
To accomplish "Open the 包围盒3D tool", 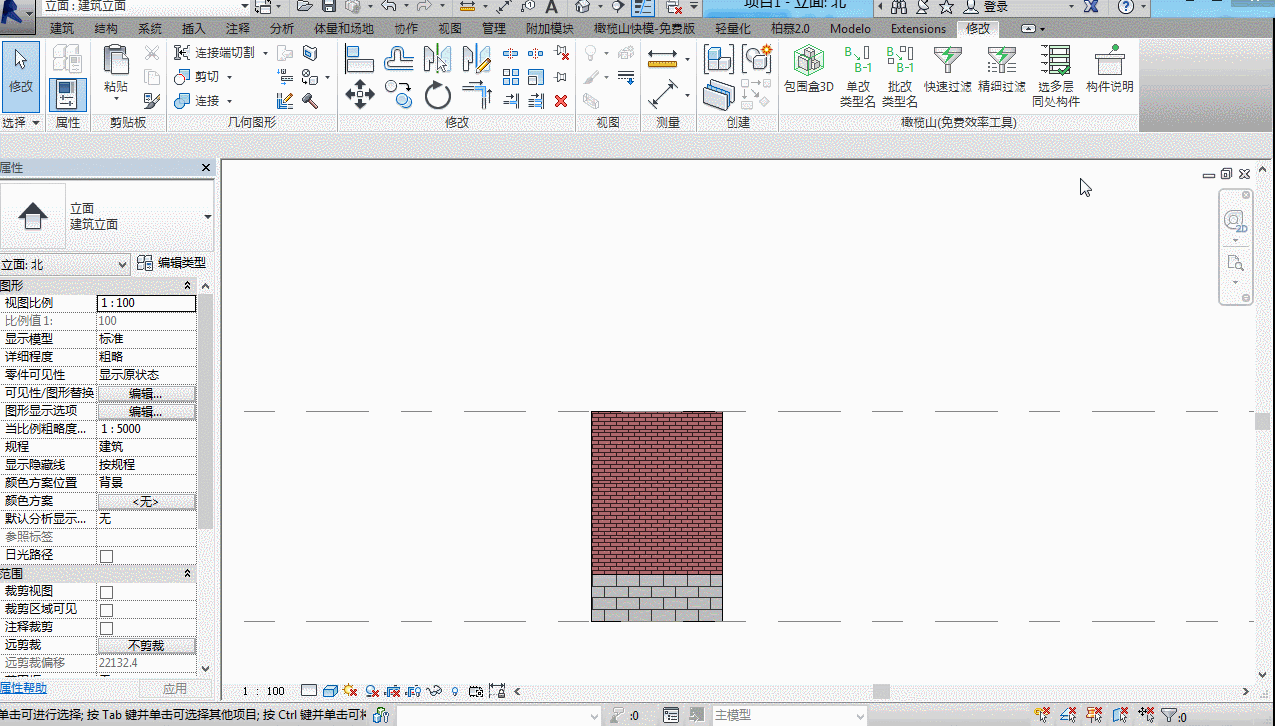I will [808, 69].
